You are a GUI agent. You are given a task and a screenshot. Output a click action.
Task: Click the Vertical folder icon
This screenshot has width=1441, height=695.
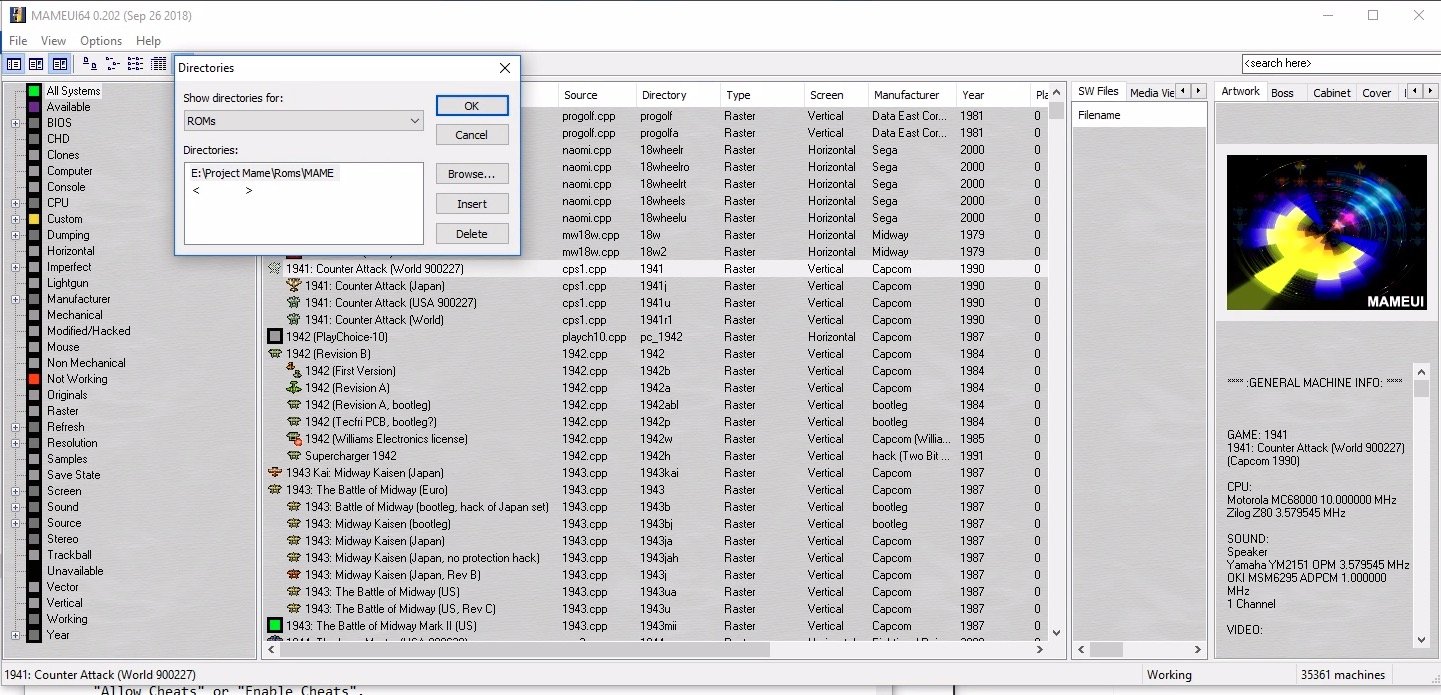(x=34, y=603)
